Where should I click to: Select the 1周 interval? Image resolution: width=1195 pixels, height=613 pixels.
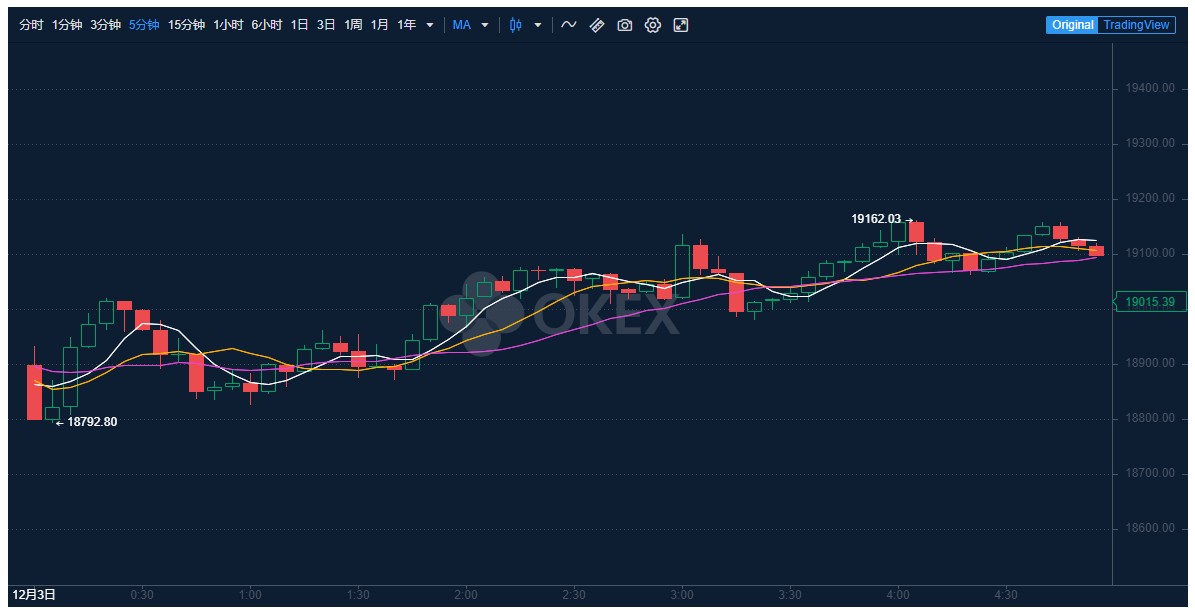(353, 25)
